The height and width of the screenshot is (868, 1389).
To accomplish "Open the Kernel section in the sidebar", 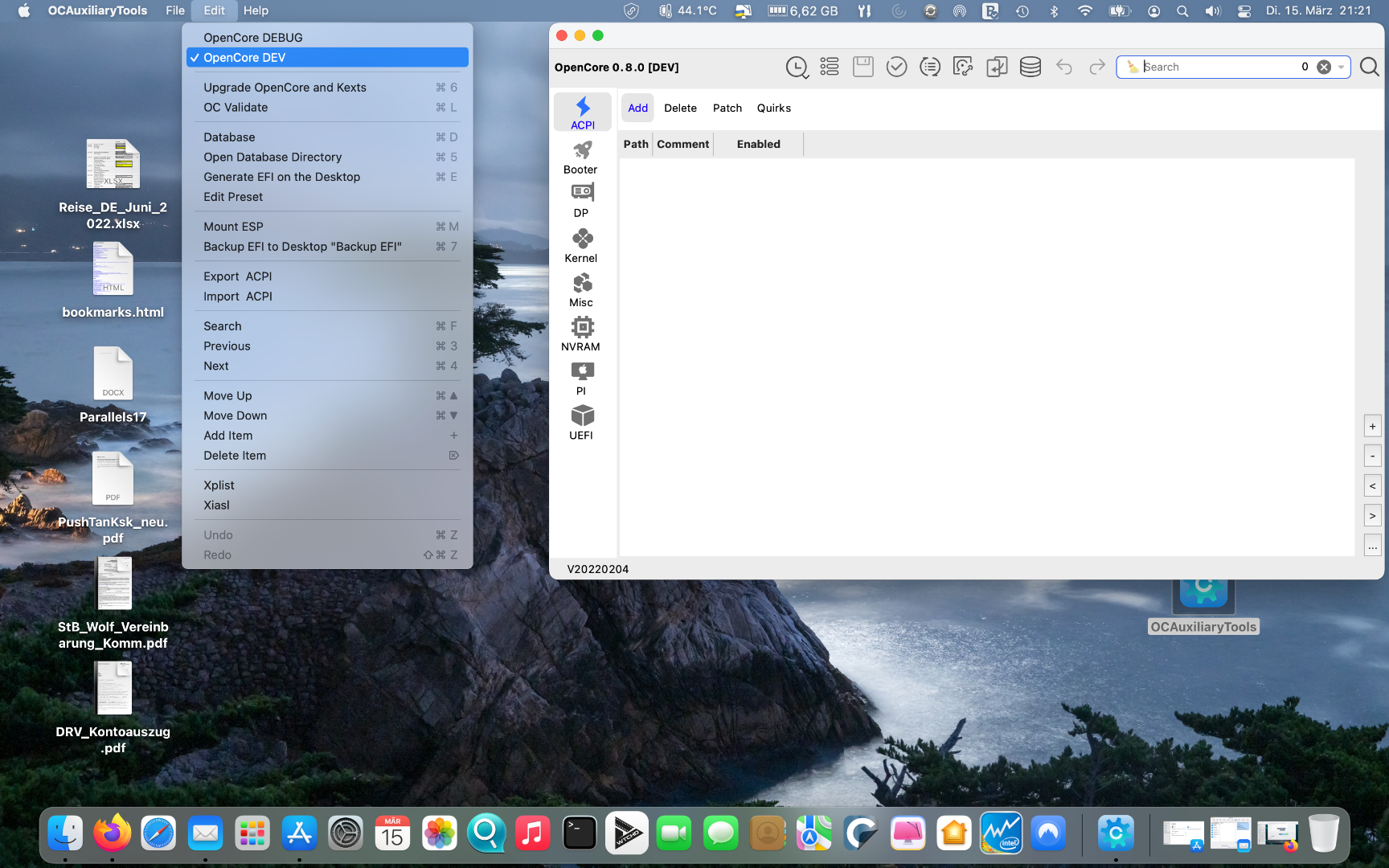I will click(x=581, y=246).
